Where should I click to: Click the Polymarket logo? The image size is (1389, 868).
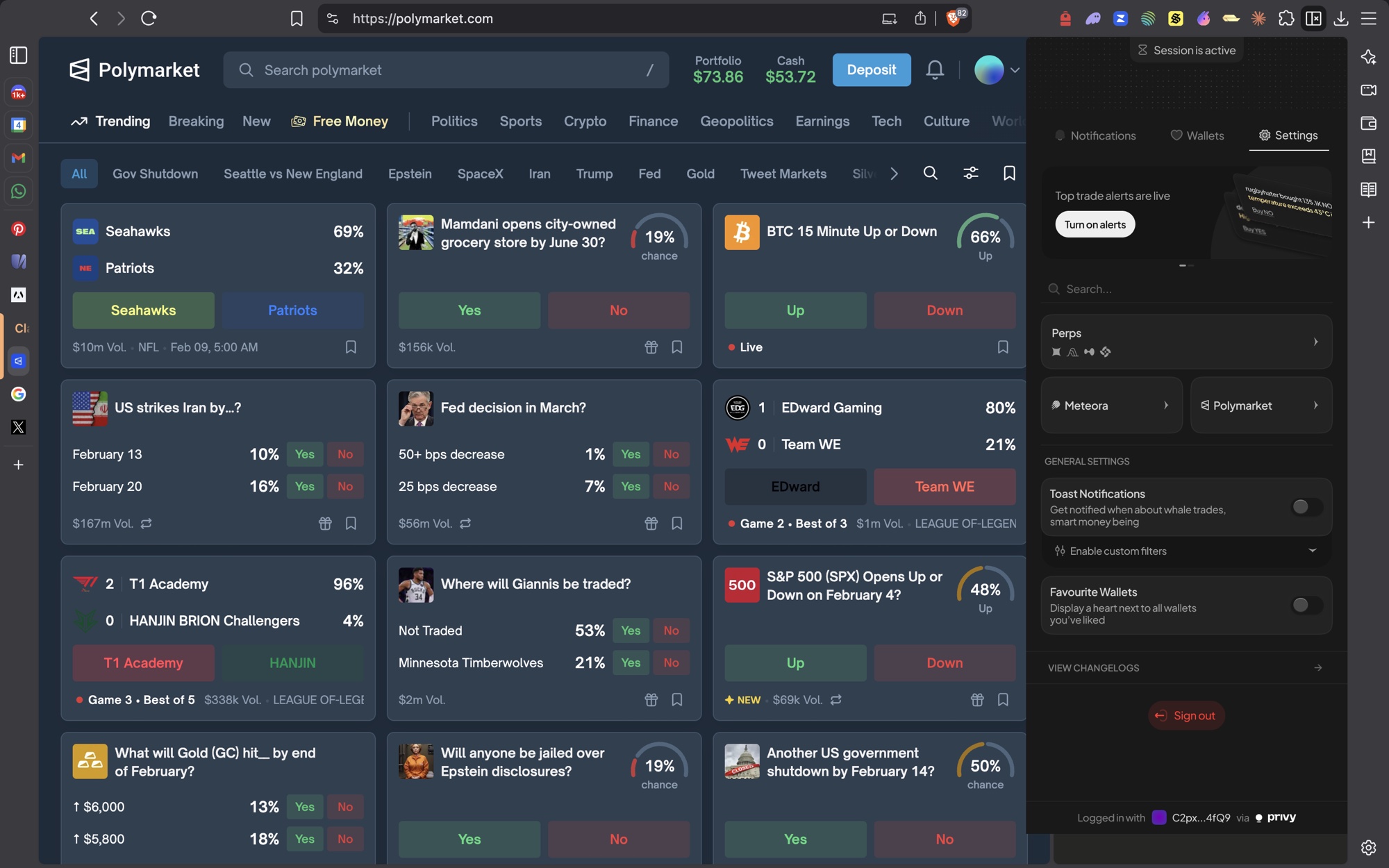(135, 69)
